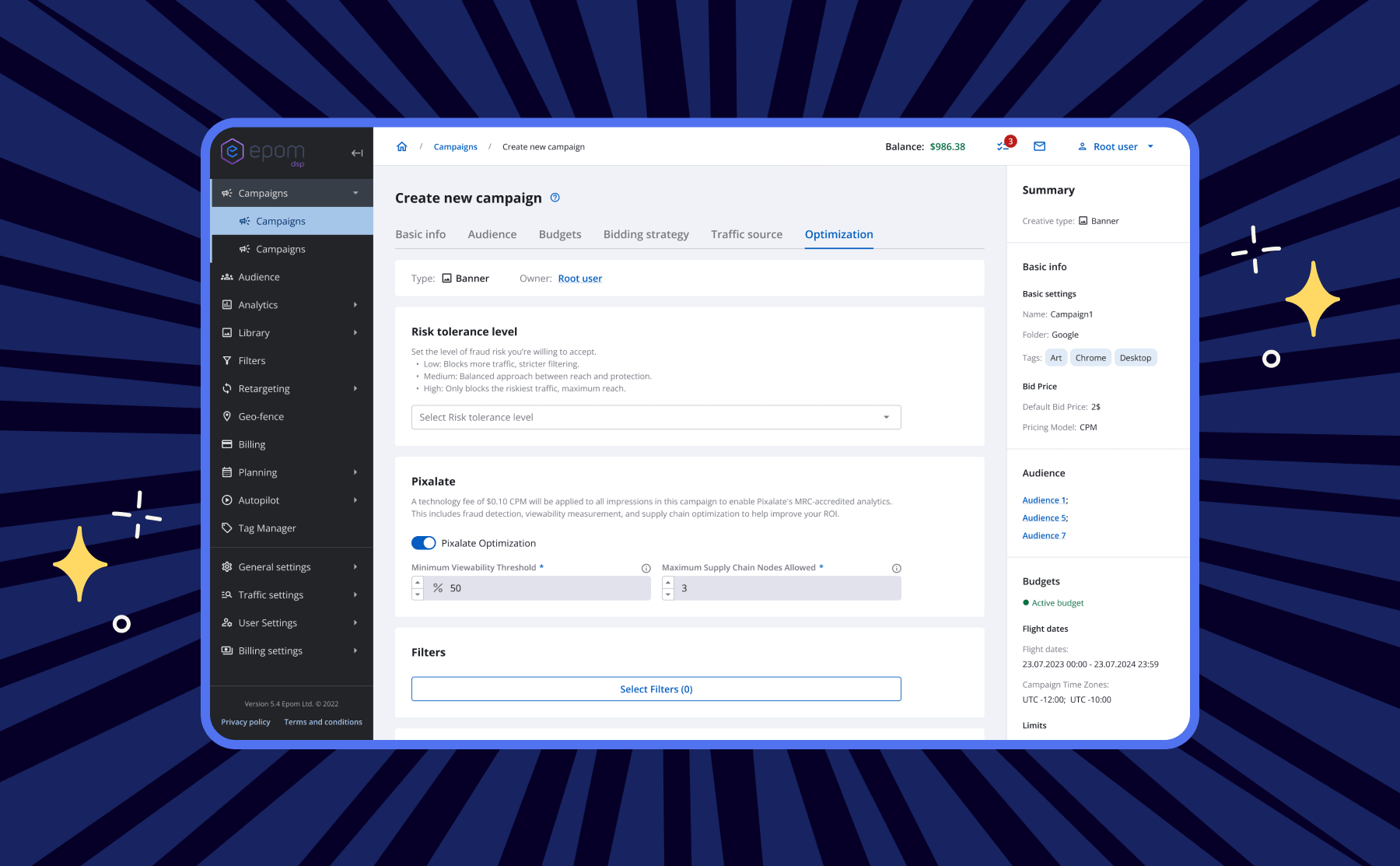The width and height of the screenshot is (1400, 866).
Task: Click the Root user profile icon
Action: coord(1082,146)
